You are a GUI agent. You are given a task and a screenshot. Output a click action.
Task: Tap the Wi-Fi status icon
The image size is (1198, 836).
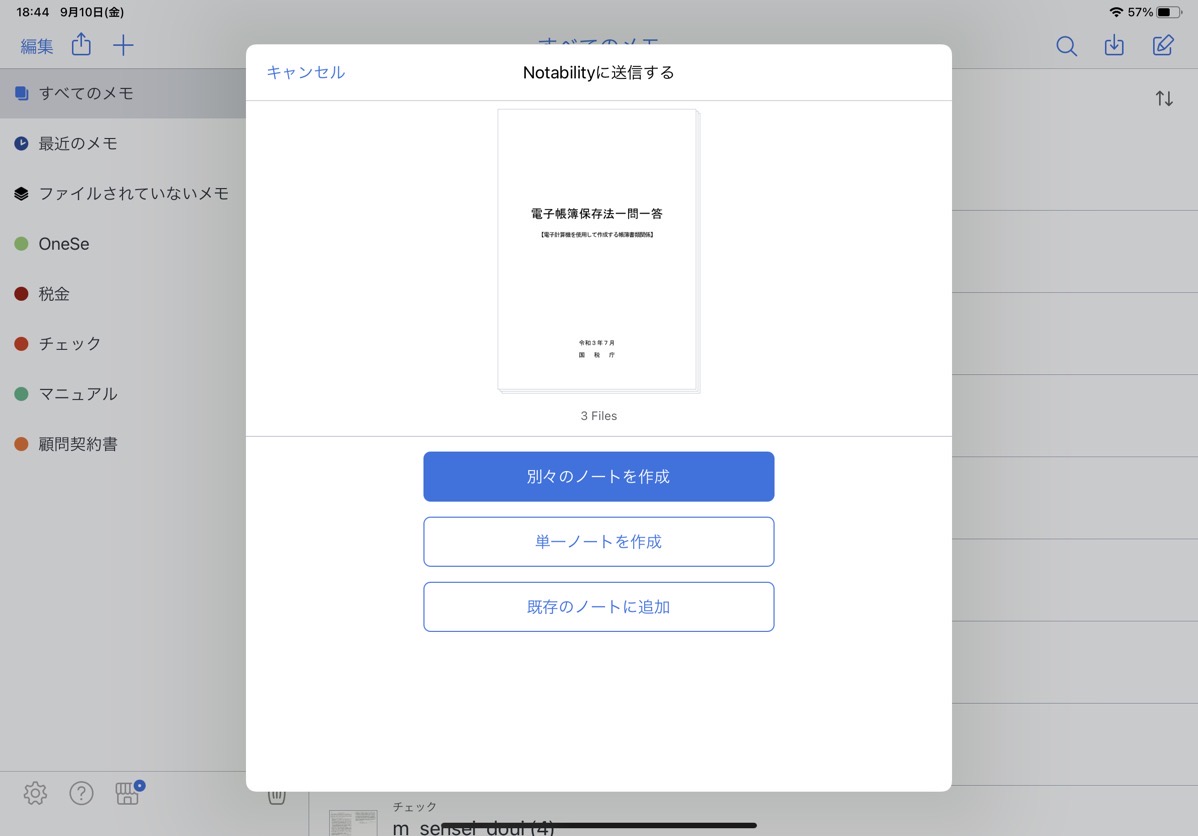coord(1116,12)
